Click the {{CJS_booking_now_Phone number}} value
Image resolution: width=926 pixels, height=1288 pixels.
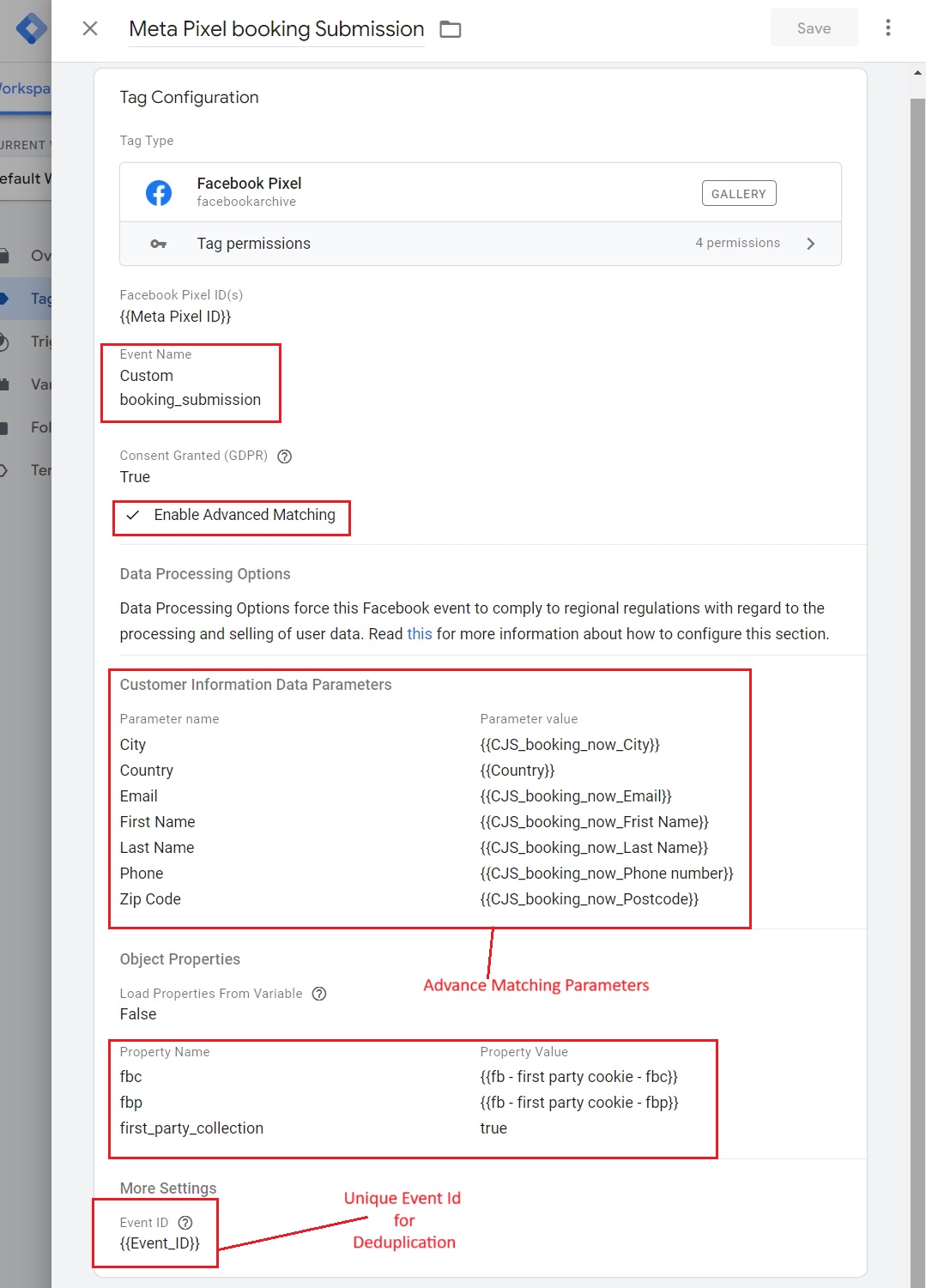pyautogui.click(x=607, y=874)
